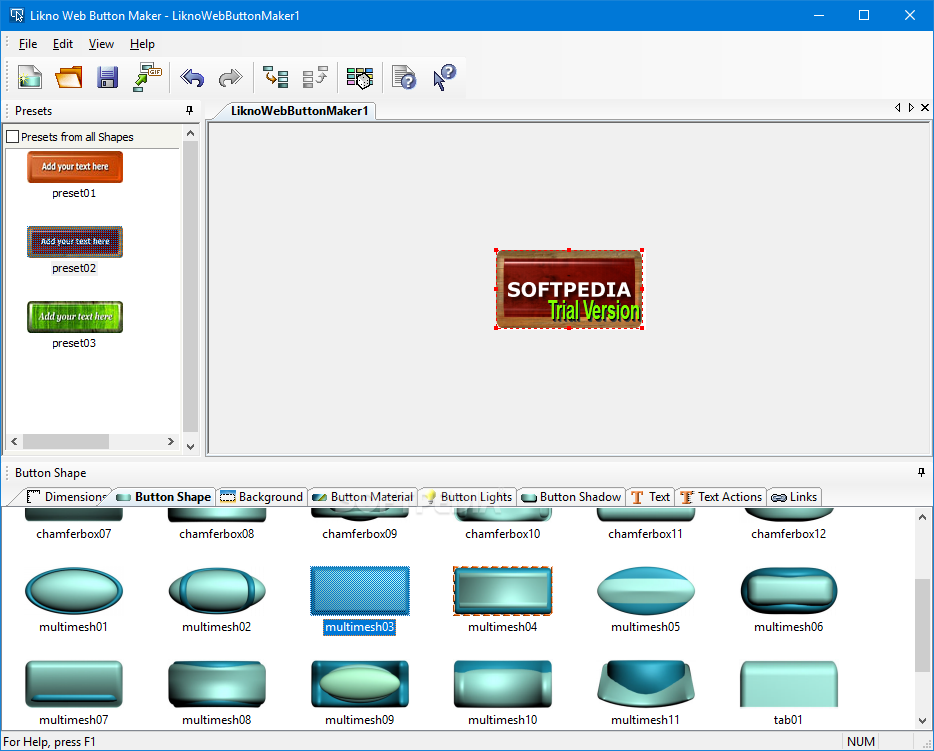Select the green preset03 button
This screenshot has height=751, width=934.
point(74,316)
